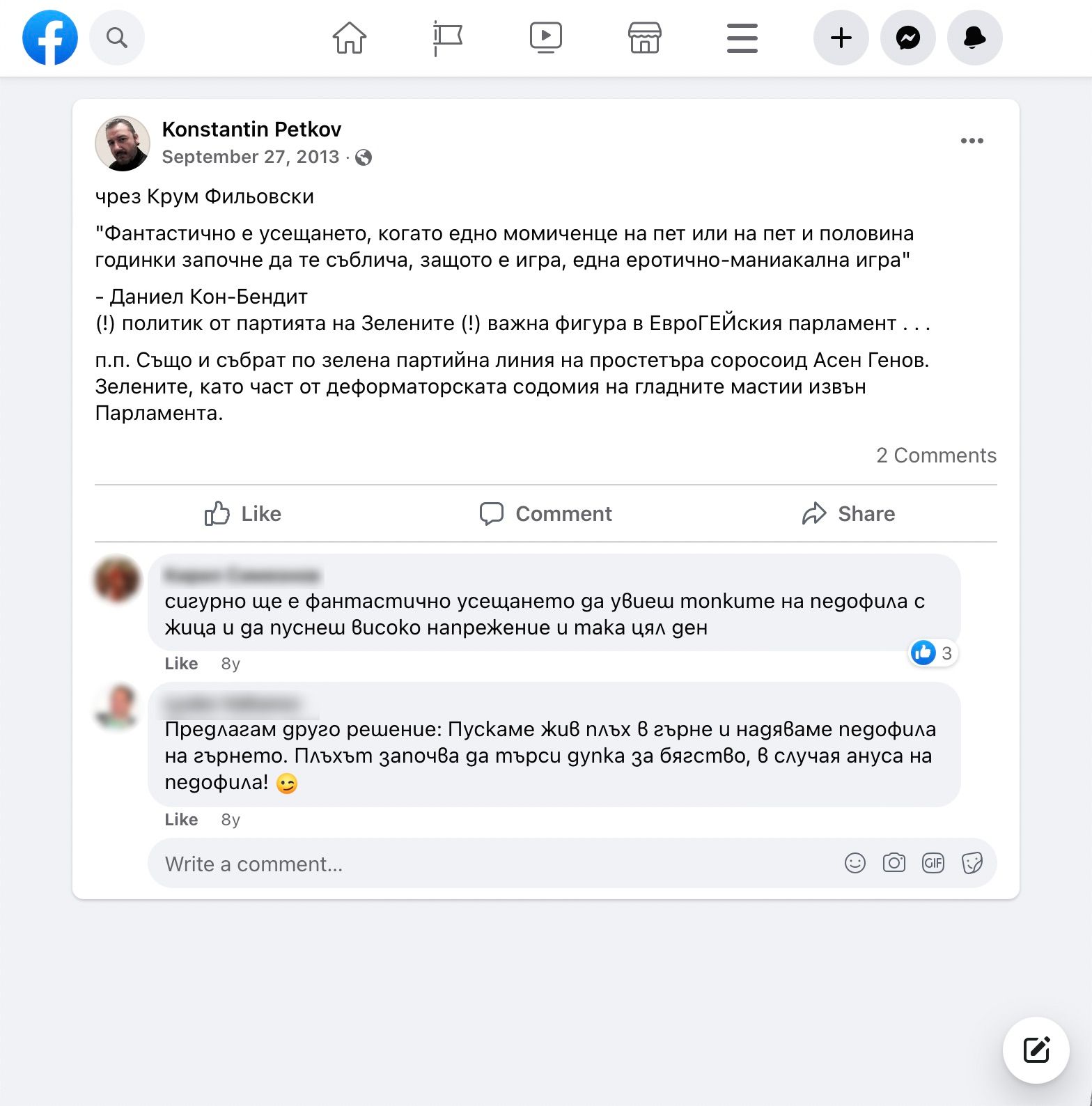1092x1106 pixels.
Task: Open the Facebook logo home link
Action: (50, 38)
